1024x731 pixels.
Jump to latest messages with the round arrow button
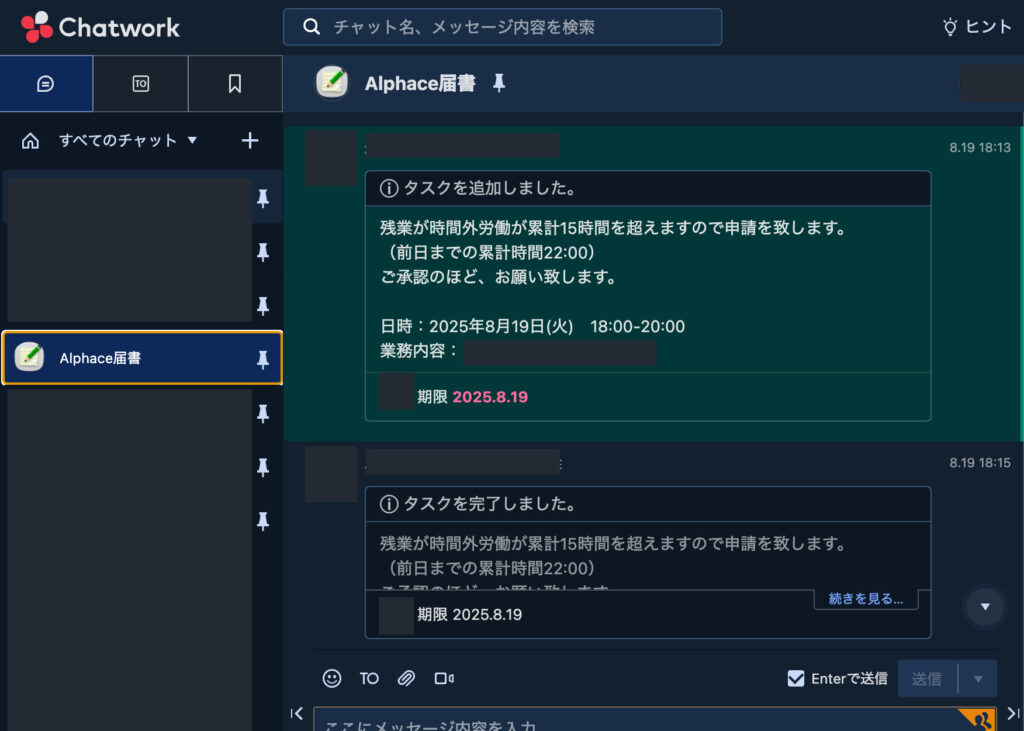click(985, 607)
